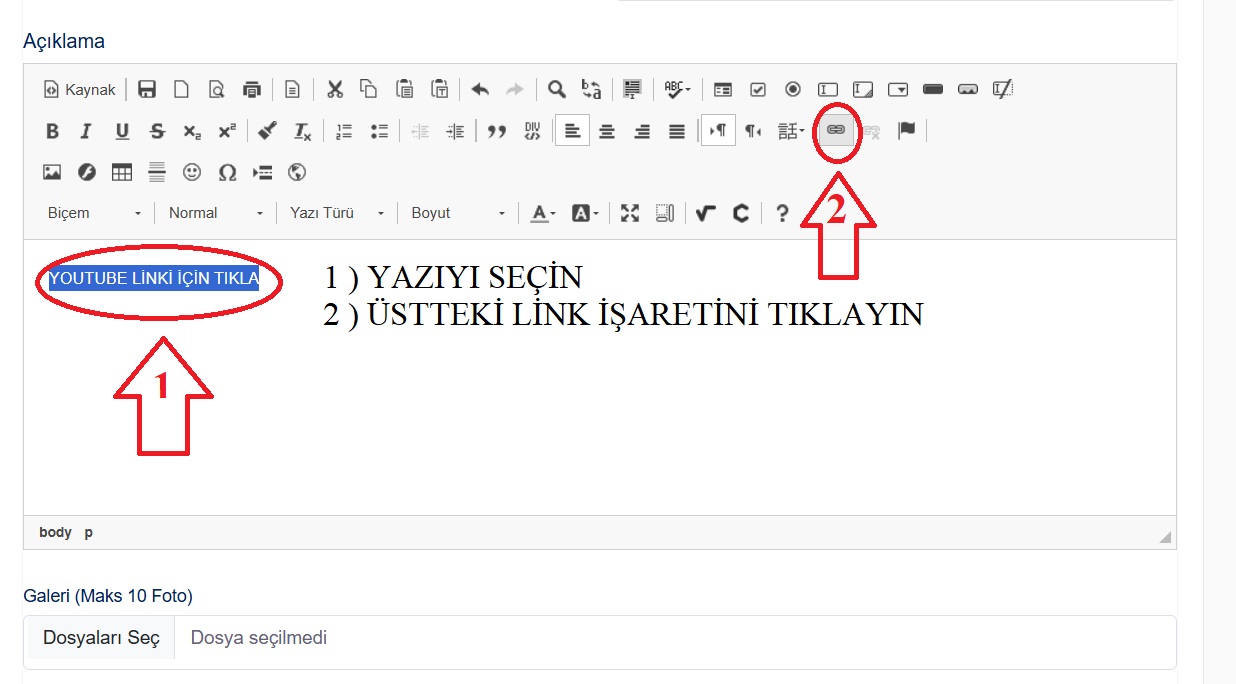
Task: Click the Kaynak source button
Action: (80, 89)
